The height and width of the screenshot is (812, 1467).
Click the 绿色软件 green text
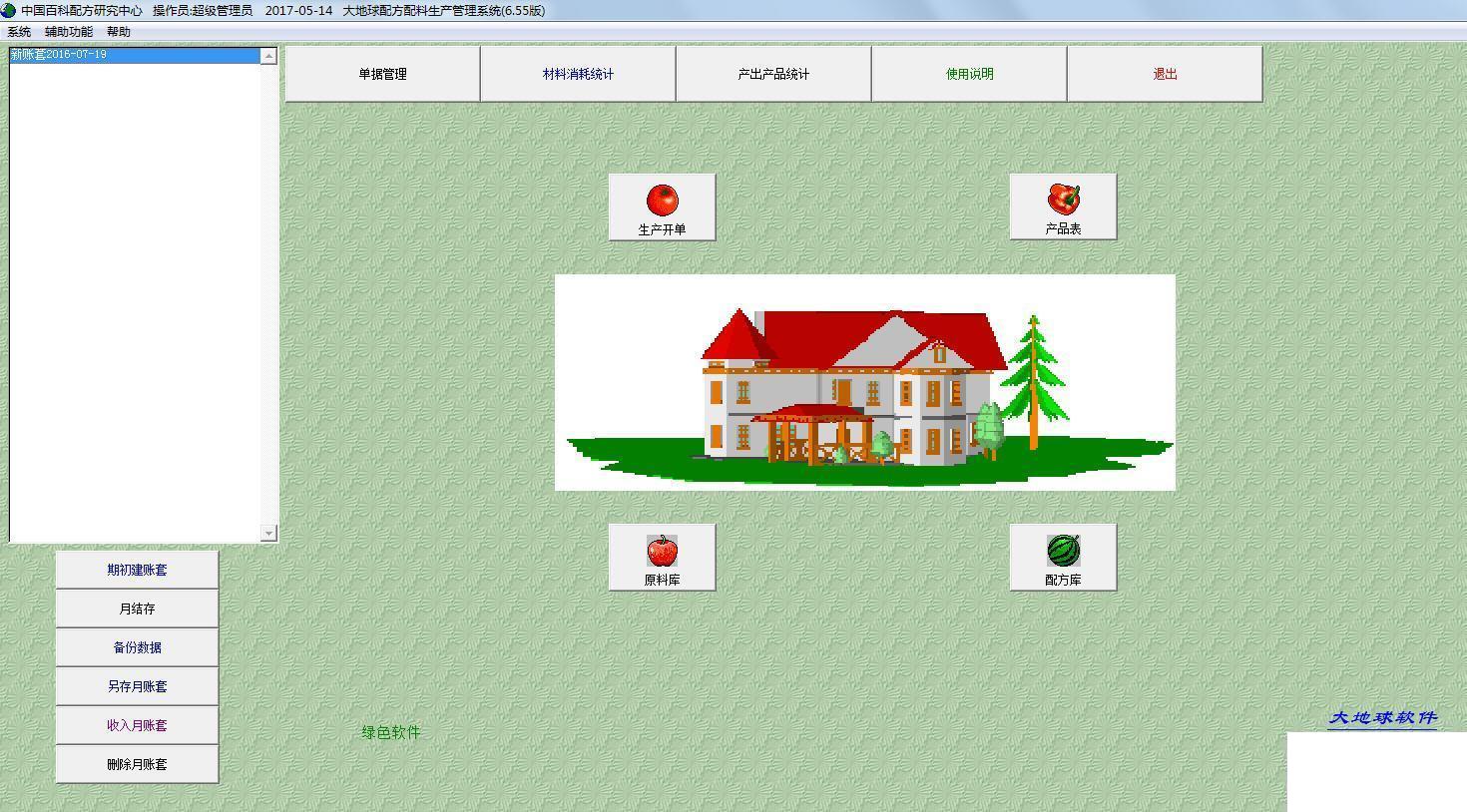point(391,732)
